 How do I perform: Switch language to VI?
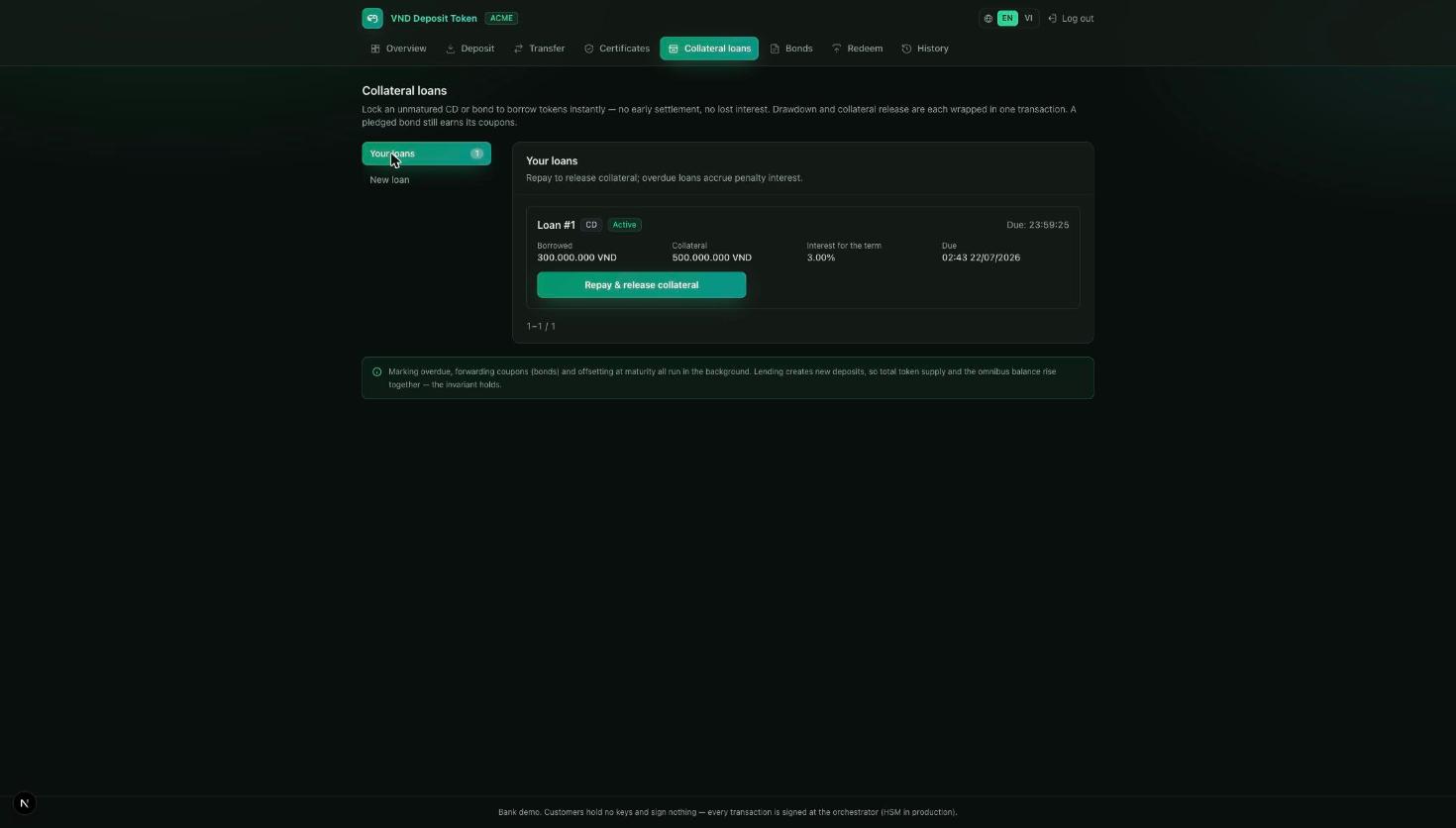tap(1028, 18)
